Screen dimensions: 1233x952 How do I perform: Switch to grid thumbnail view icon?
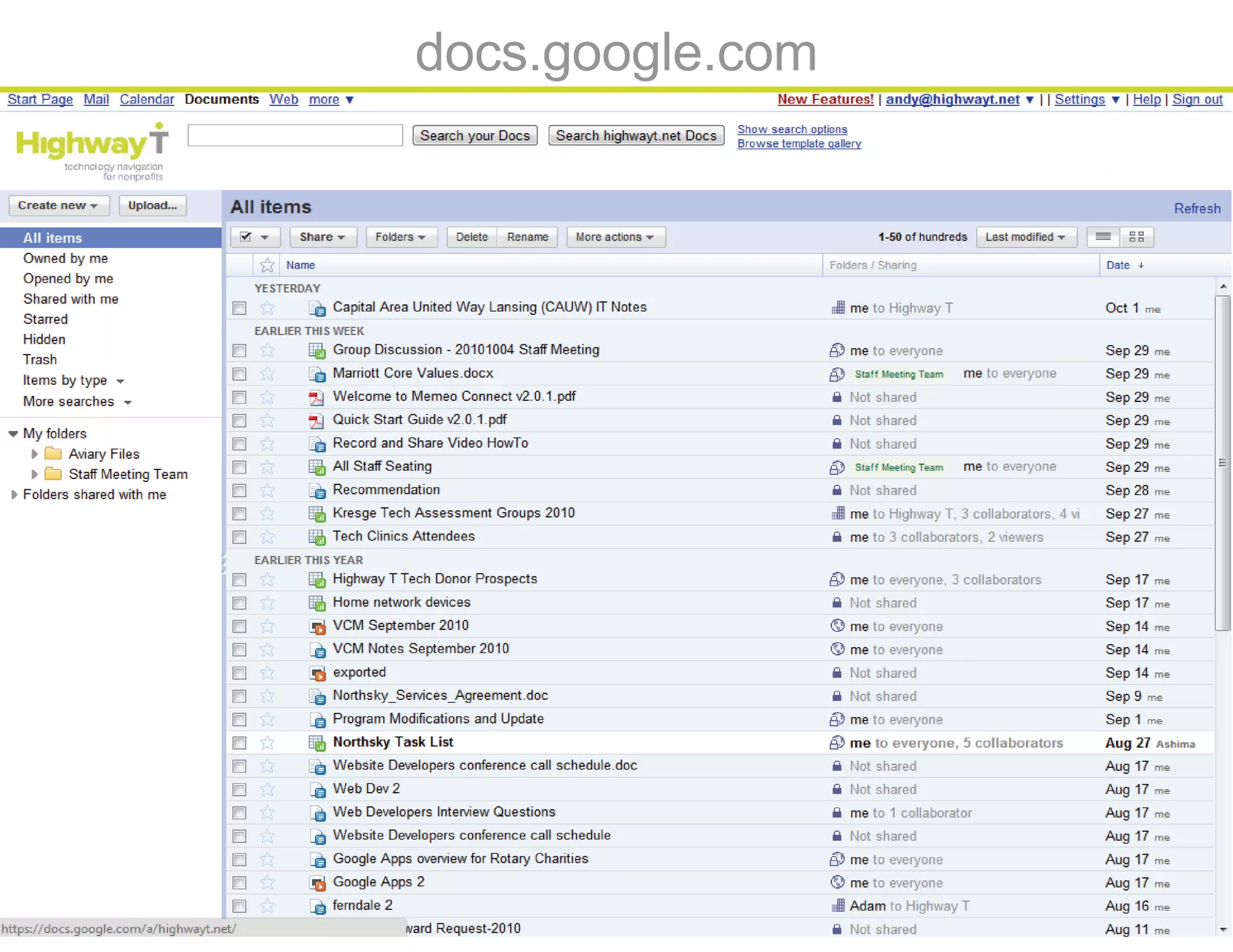pos(1136,237)
